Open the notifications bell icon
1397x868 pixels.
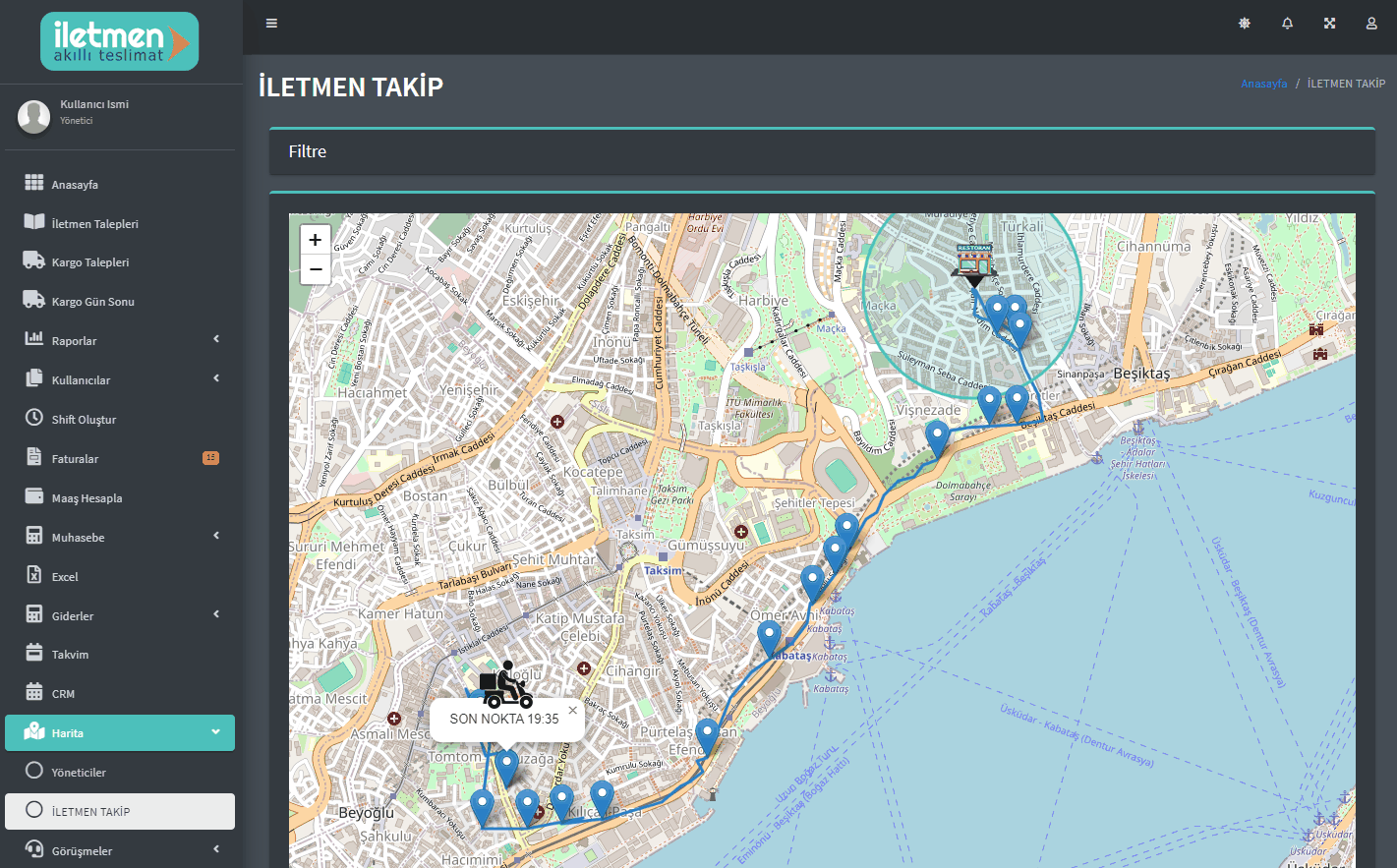pyautogui.click(x=1287, y=24)
